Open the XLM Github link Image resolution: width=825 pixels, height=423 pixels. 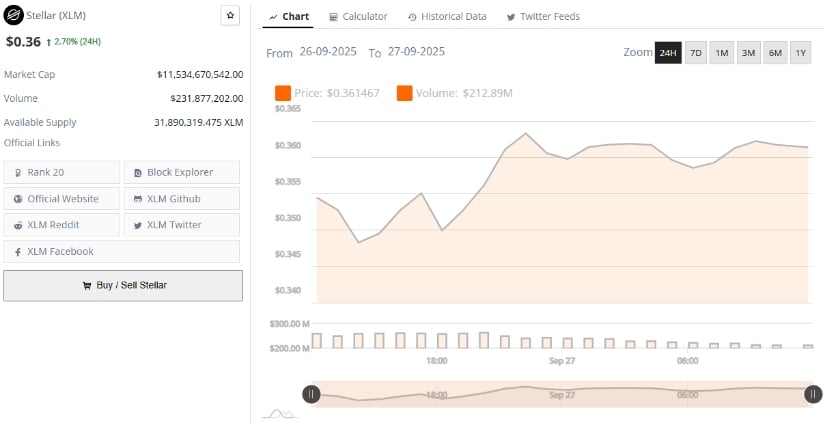(182, 198)
